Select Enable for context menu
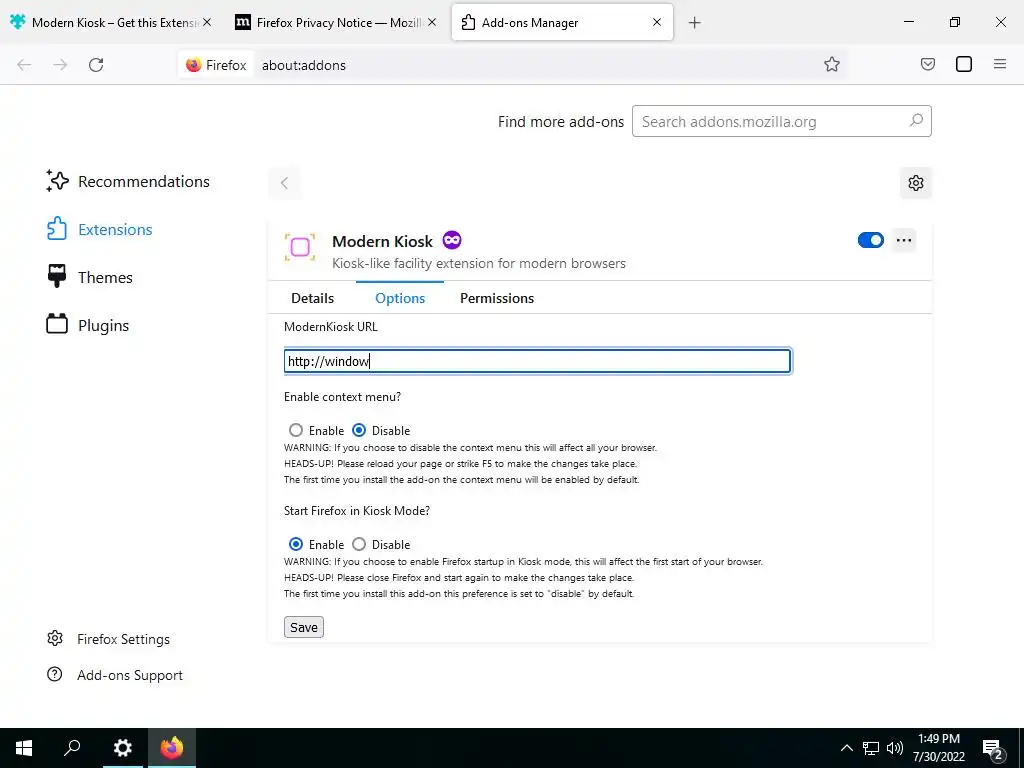The image size is (1024, 768). pyautogui.click(x=296, y=430)
